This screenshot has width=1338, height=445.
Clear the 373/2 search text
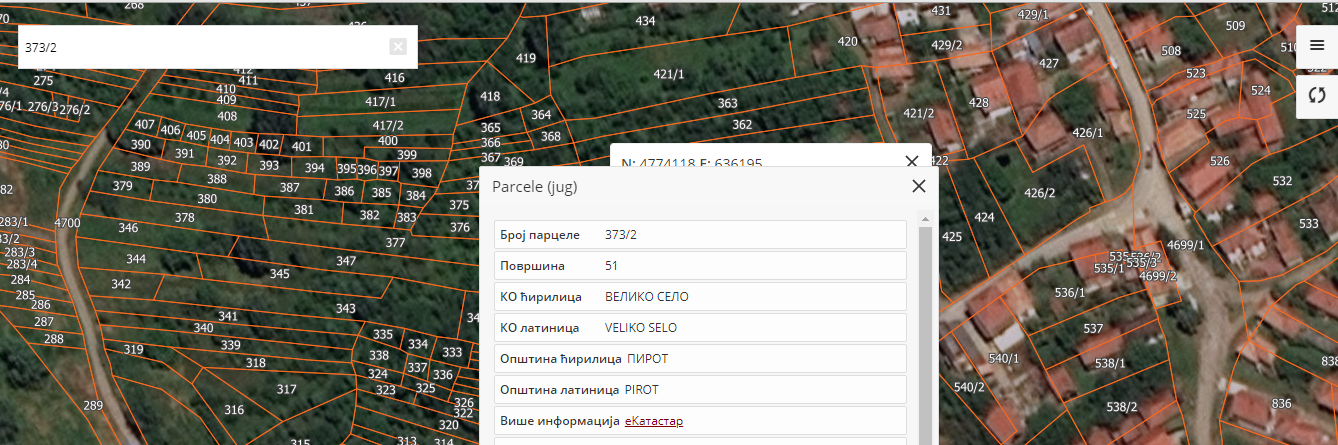coord(398,47)
